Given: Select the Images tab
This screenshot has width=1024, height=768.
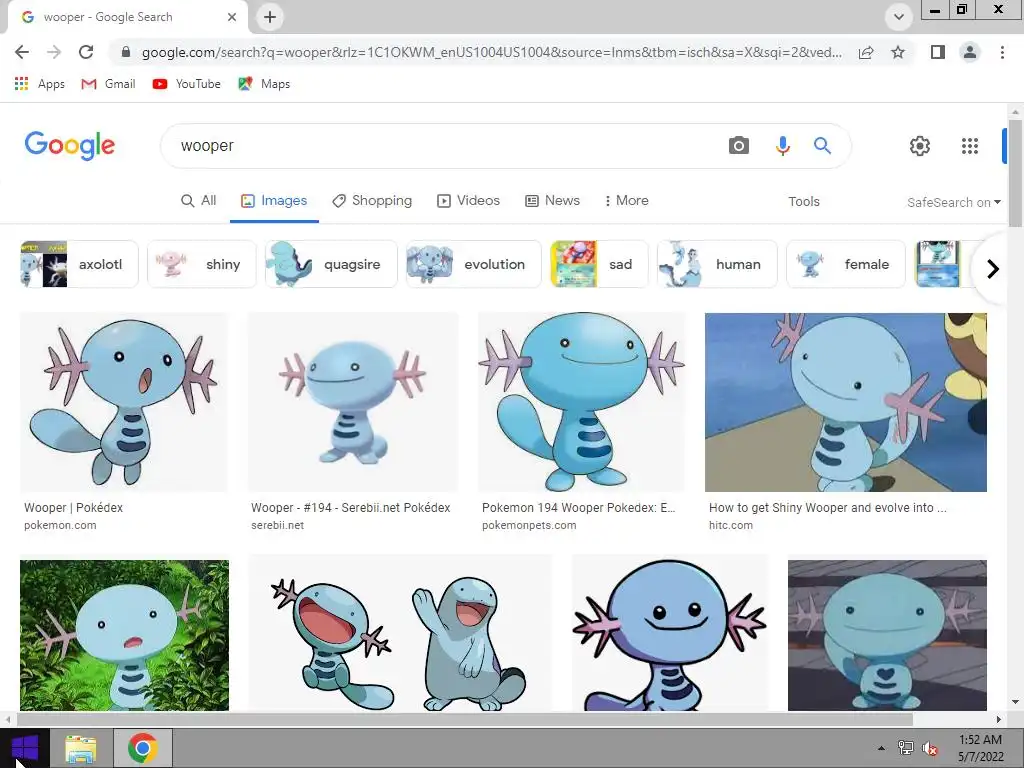Looking at the screenshot, I should point(274,200).
